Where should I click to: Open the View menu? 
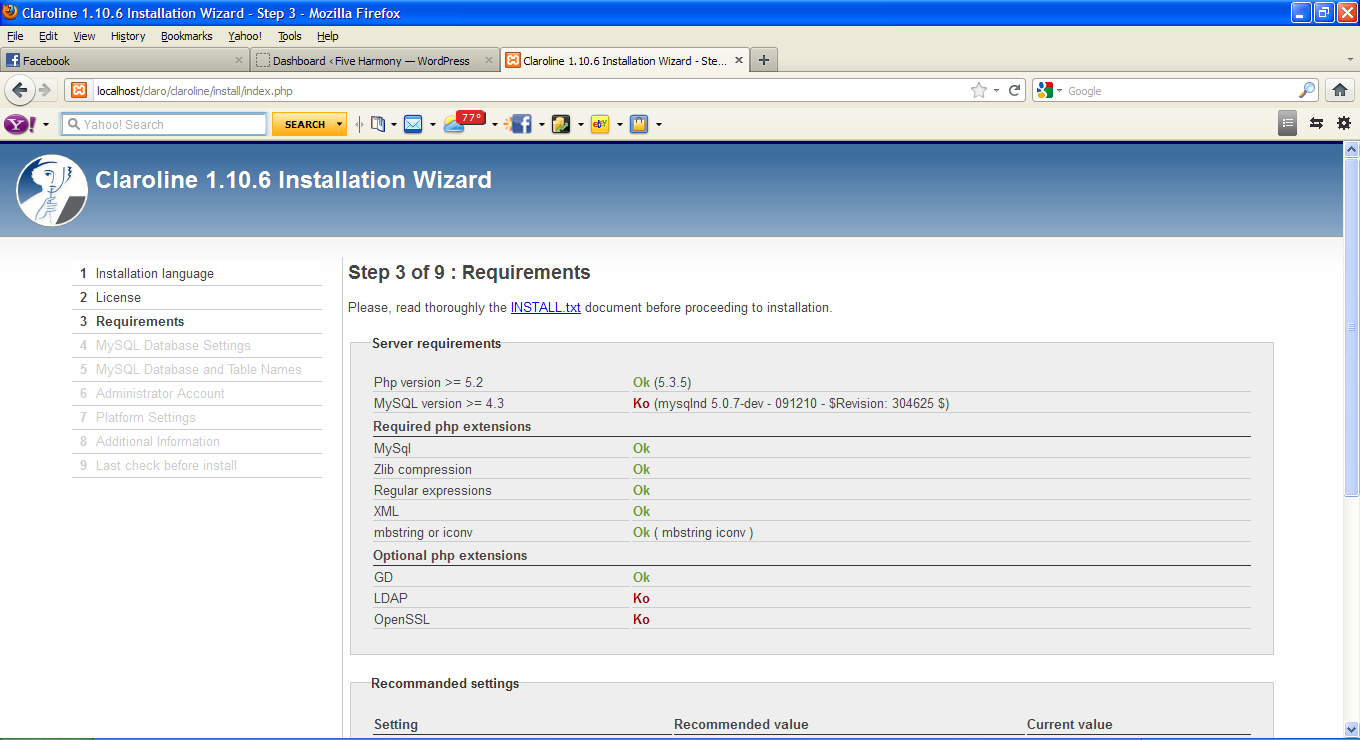pos(84,36)
